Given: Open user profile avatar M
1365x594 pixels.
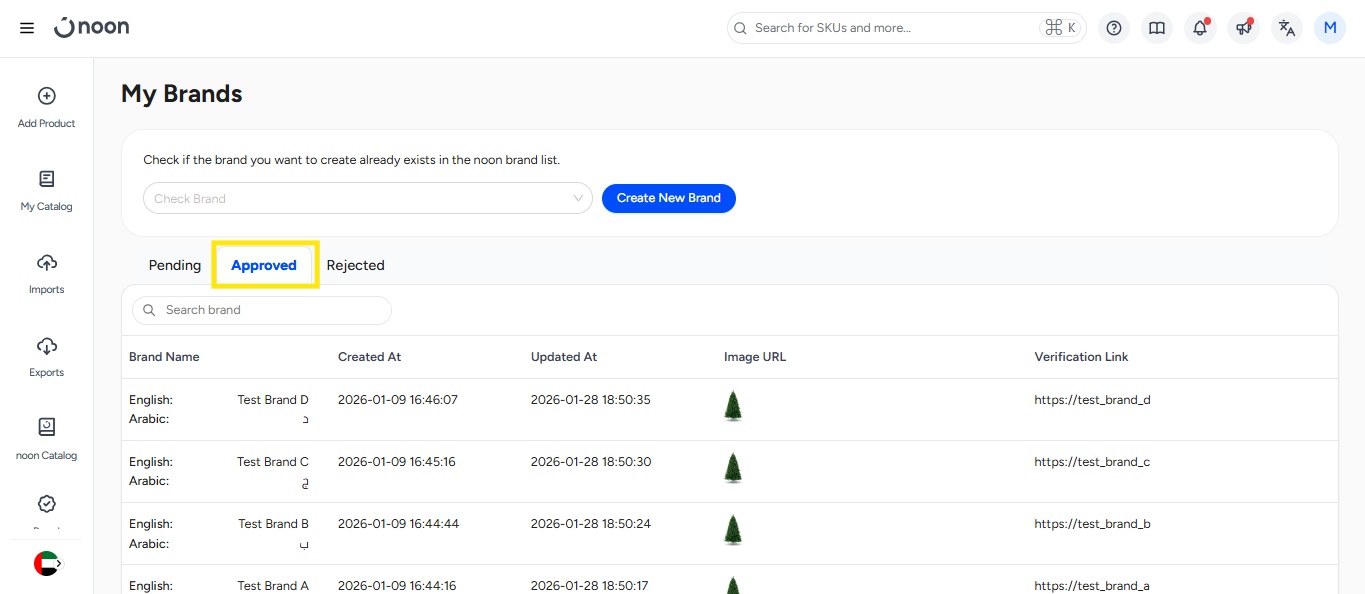Looking at the screenshot, I should click(1330, 28).
